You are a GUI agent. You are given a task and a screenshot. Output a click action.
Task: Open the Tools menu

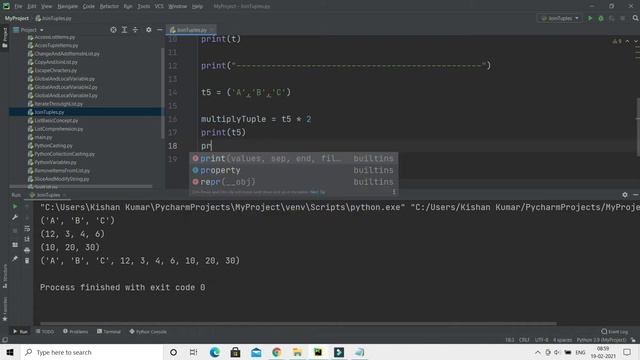(x=143, y=7)
